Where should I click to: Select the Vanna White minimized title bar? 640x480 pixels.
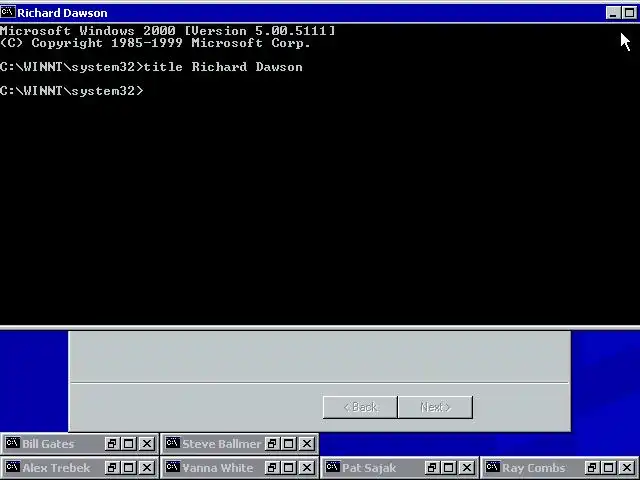[x=240, y=467]
